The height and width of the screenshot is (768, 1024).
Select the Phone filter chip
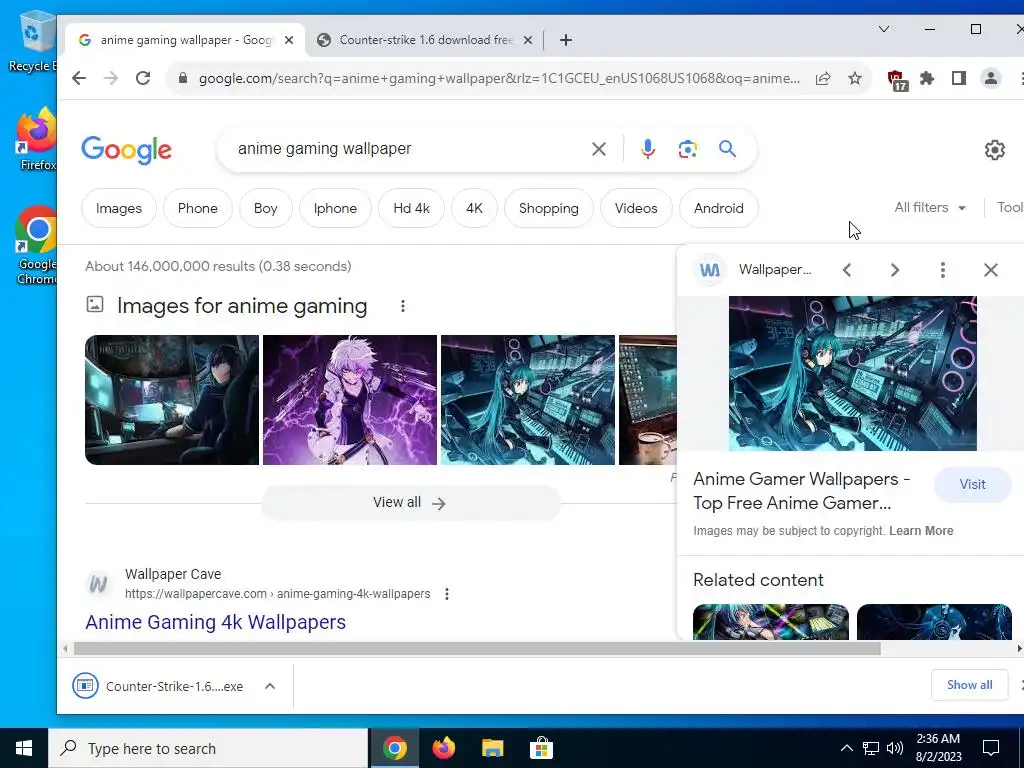[198, 208]
